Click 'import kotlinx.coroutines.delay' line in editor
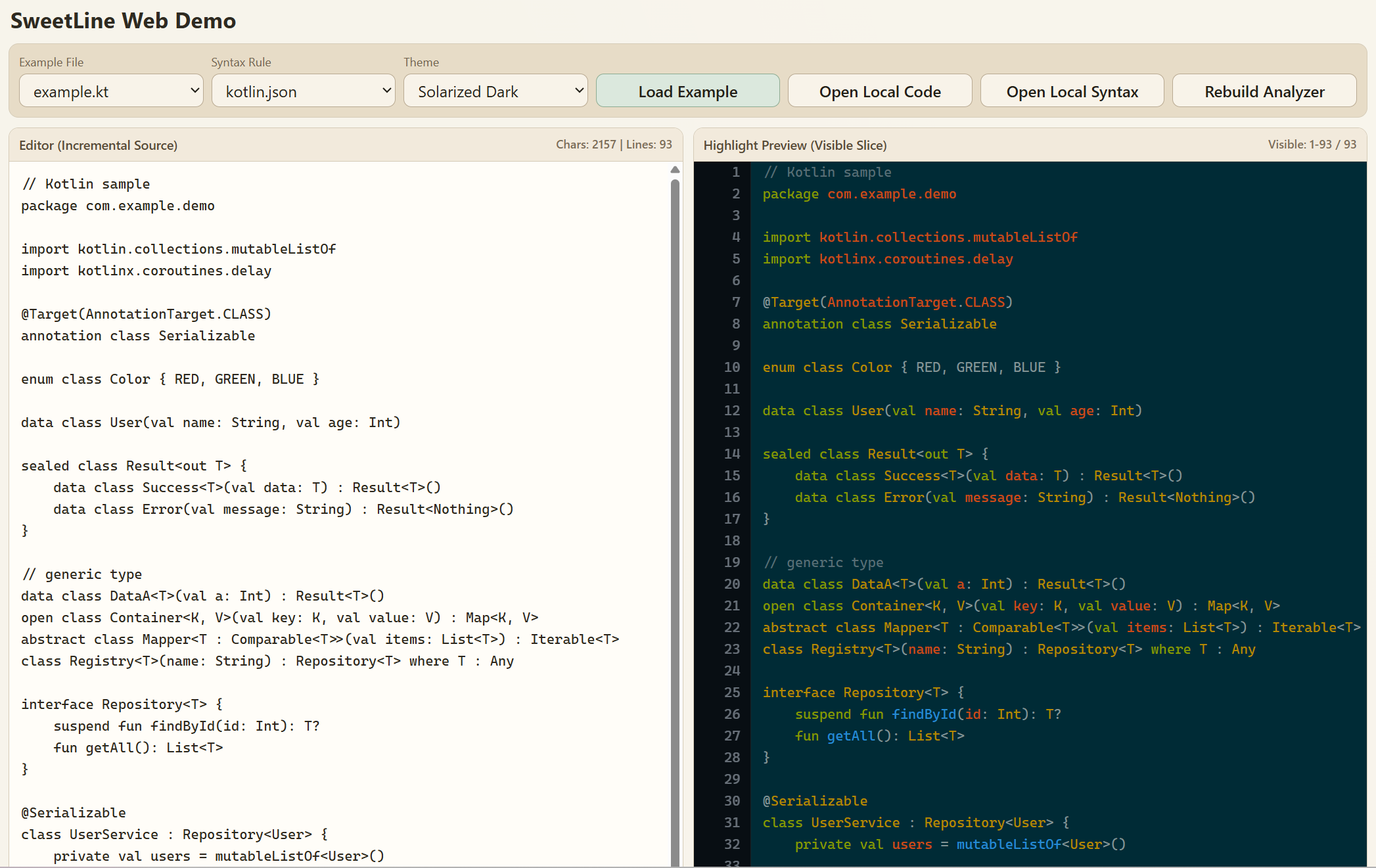This screenshot has height=868, width=1376. coord(147,271)
